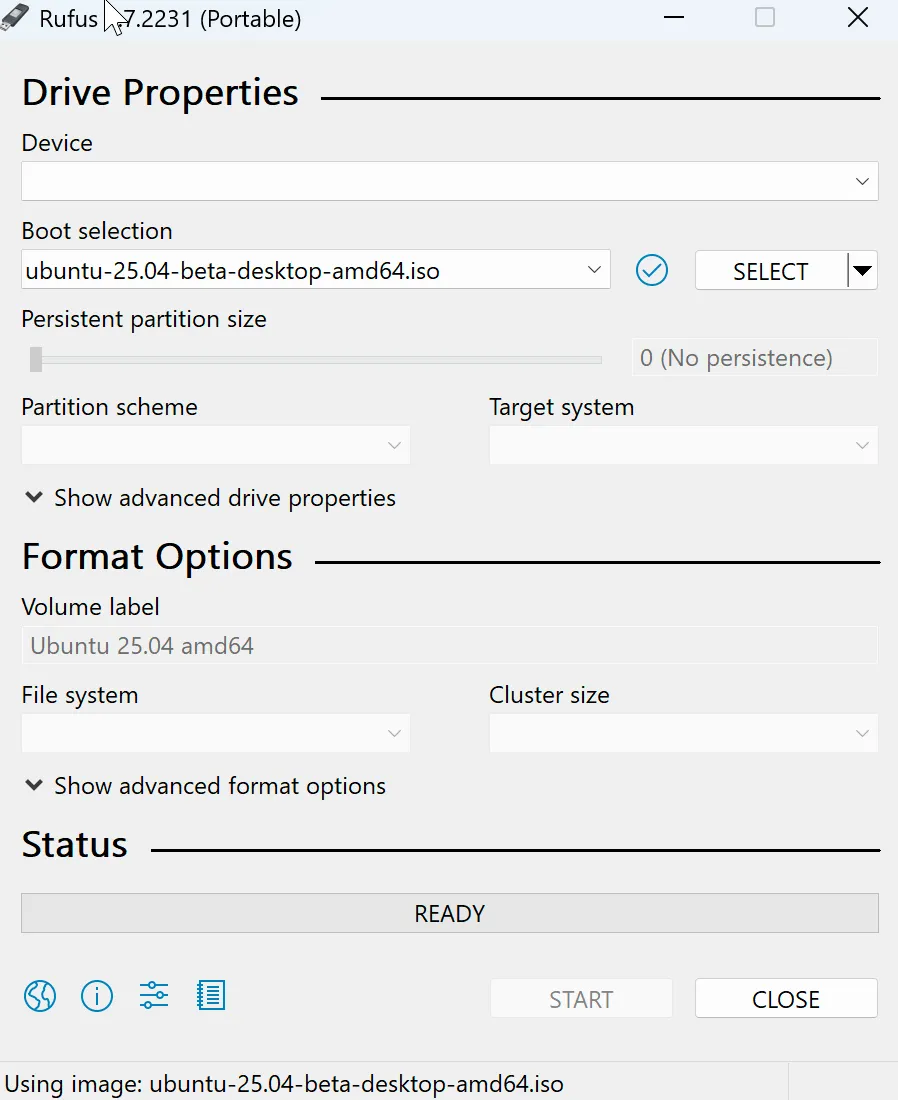Image resolution: width=898 pixels, height=1100 pixels.
Task: Click the No persistence size field
Action: [754, 358]
